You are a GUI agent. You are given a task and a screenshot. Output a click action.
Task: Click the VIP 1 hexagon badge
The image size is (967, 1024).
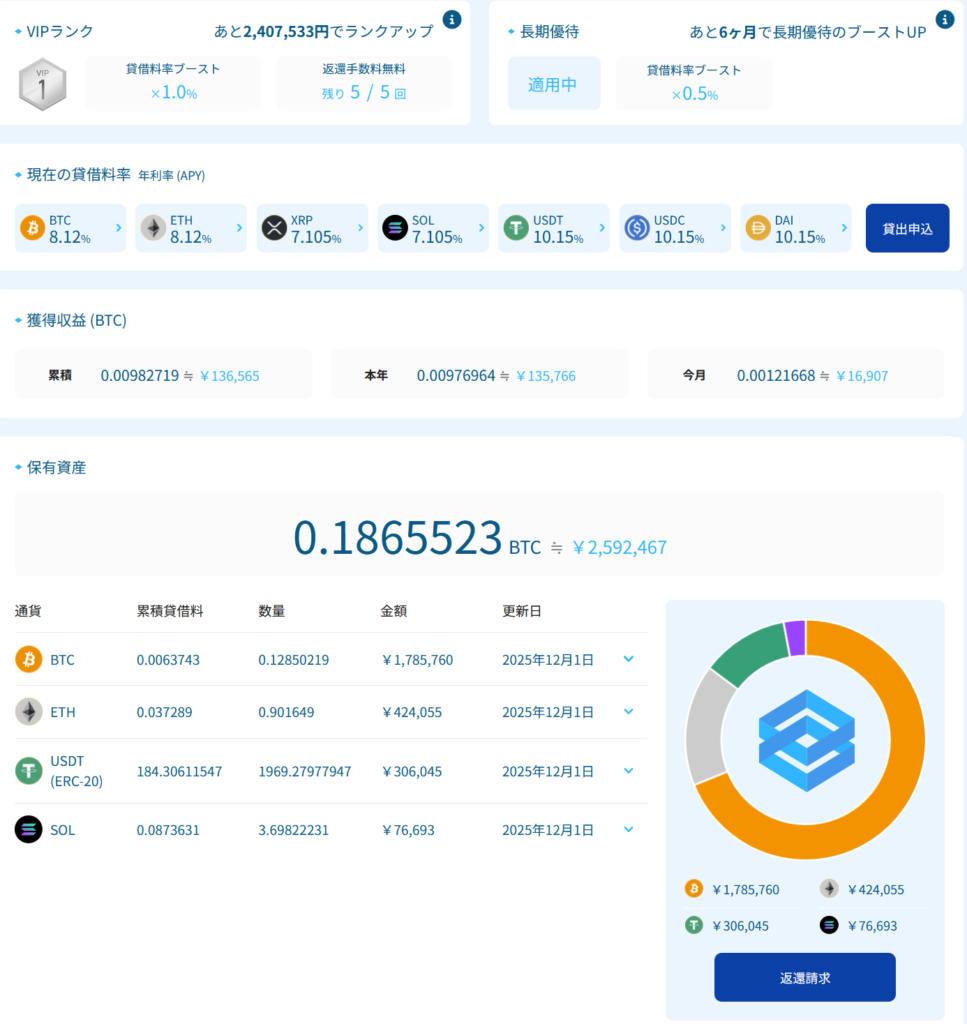(x=43, y=84)
